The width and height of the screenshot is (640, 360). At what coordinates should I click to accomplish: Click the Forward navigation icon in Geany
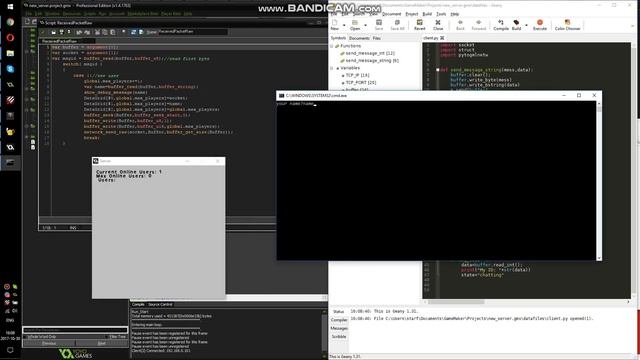coord(478,24)
